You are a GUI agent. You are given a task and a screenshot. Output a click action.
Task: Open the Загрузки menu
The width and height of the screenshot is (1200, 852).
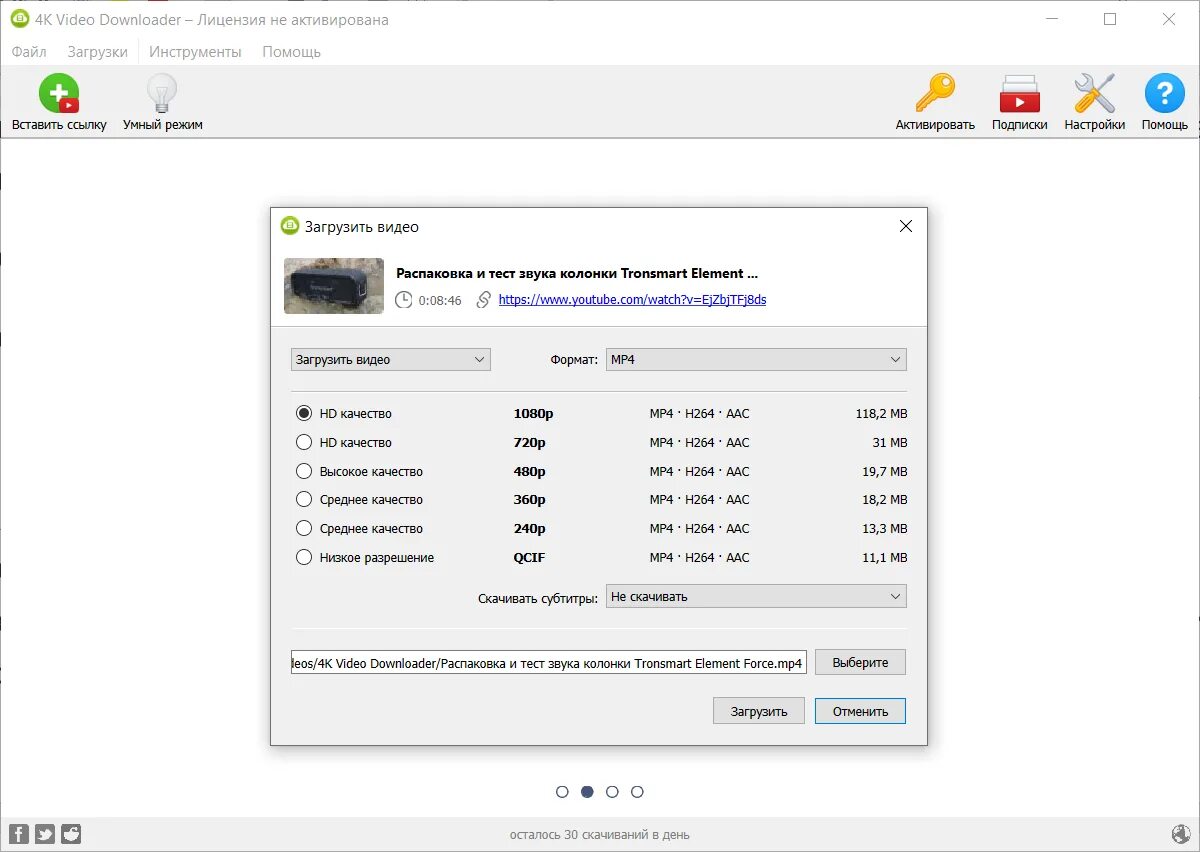pyautogui.click(x=97, y=52)
